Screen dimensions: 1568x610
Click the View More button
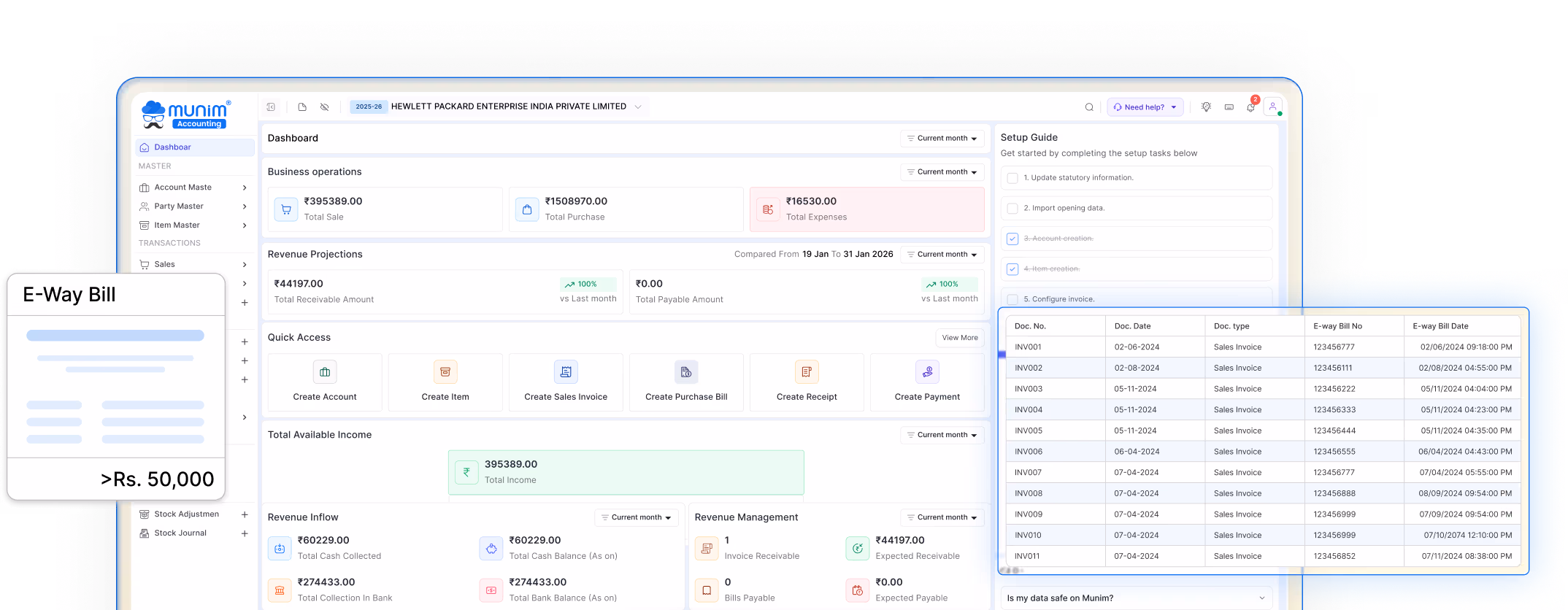[959, 338]
